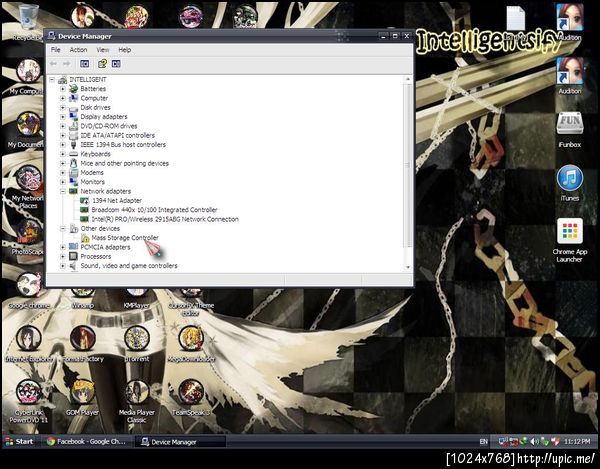Click the Processors category icon
The image size is (600, 469).
point(73,256)
